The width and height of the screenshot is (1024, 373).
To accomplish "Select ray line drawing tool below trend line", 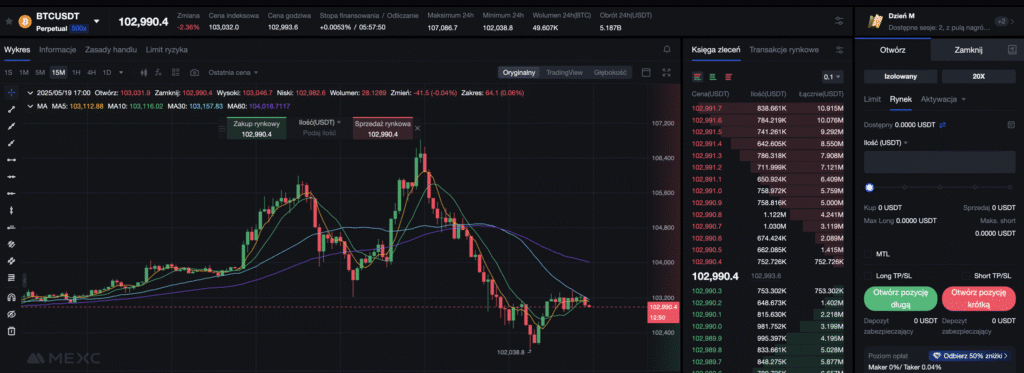I will point(11,126).
